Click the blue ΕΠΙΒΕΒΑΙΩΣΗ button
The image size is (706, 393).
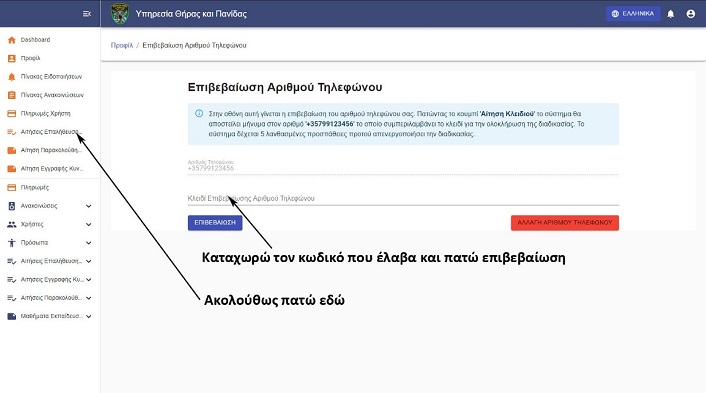pos(215,223)
